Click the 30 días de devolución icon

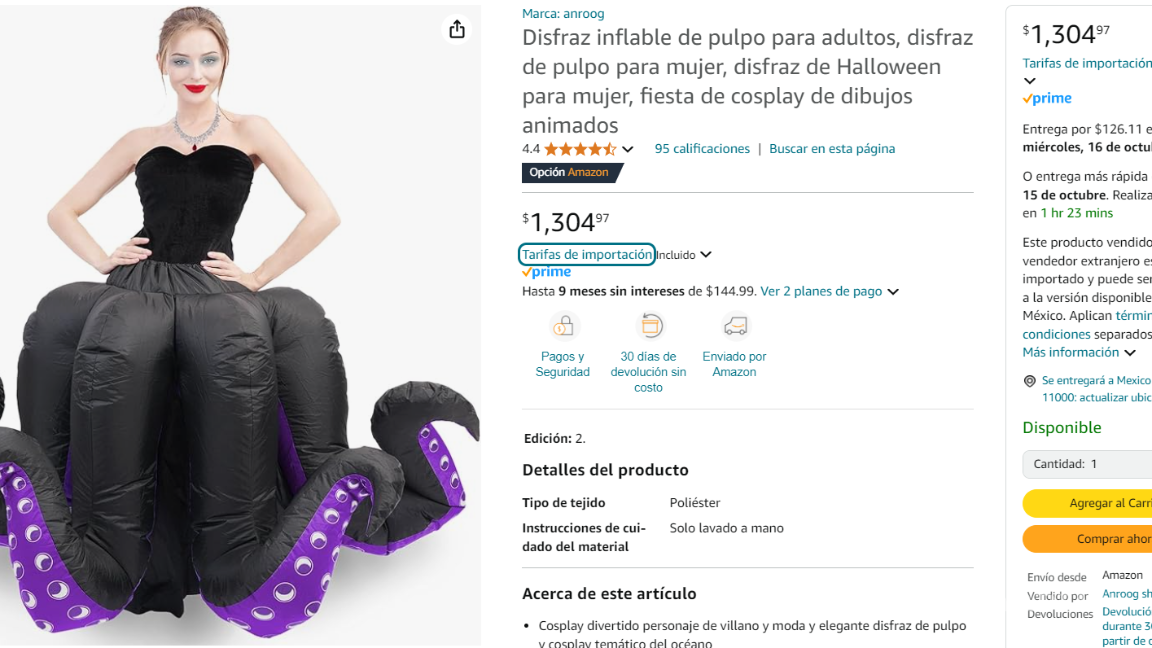click(649, 325)
